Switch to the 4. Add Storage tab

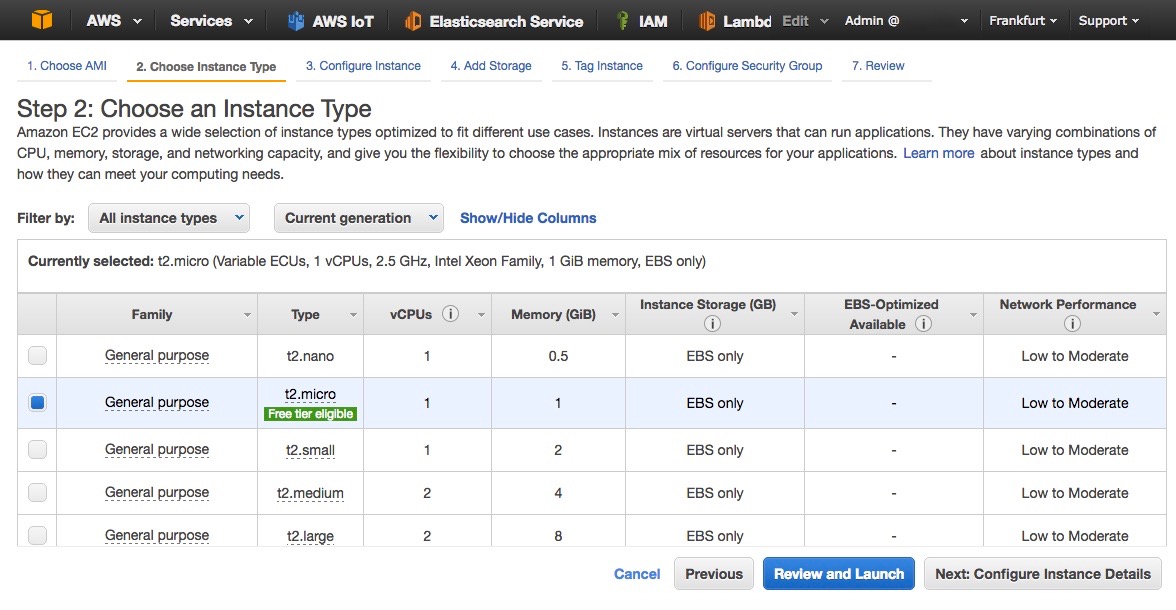click(x=491, y=66)
